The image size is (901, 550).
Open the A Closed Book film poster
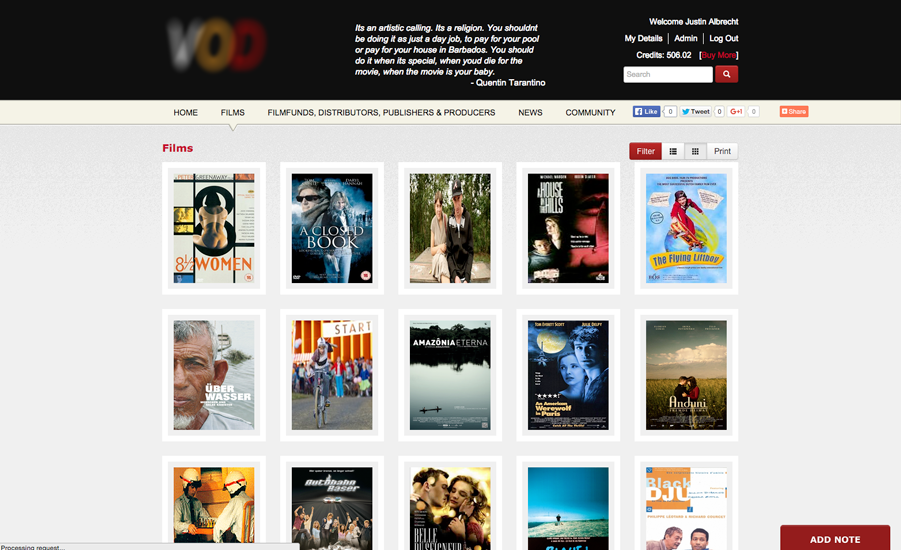pyautogui.click(x=332, y=228)
